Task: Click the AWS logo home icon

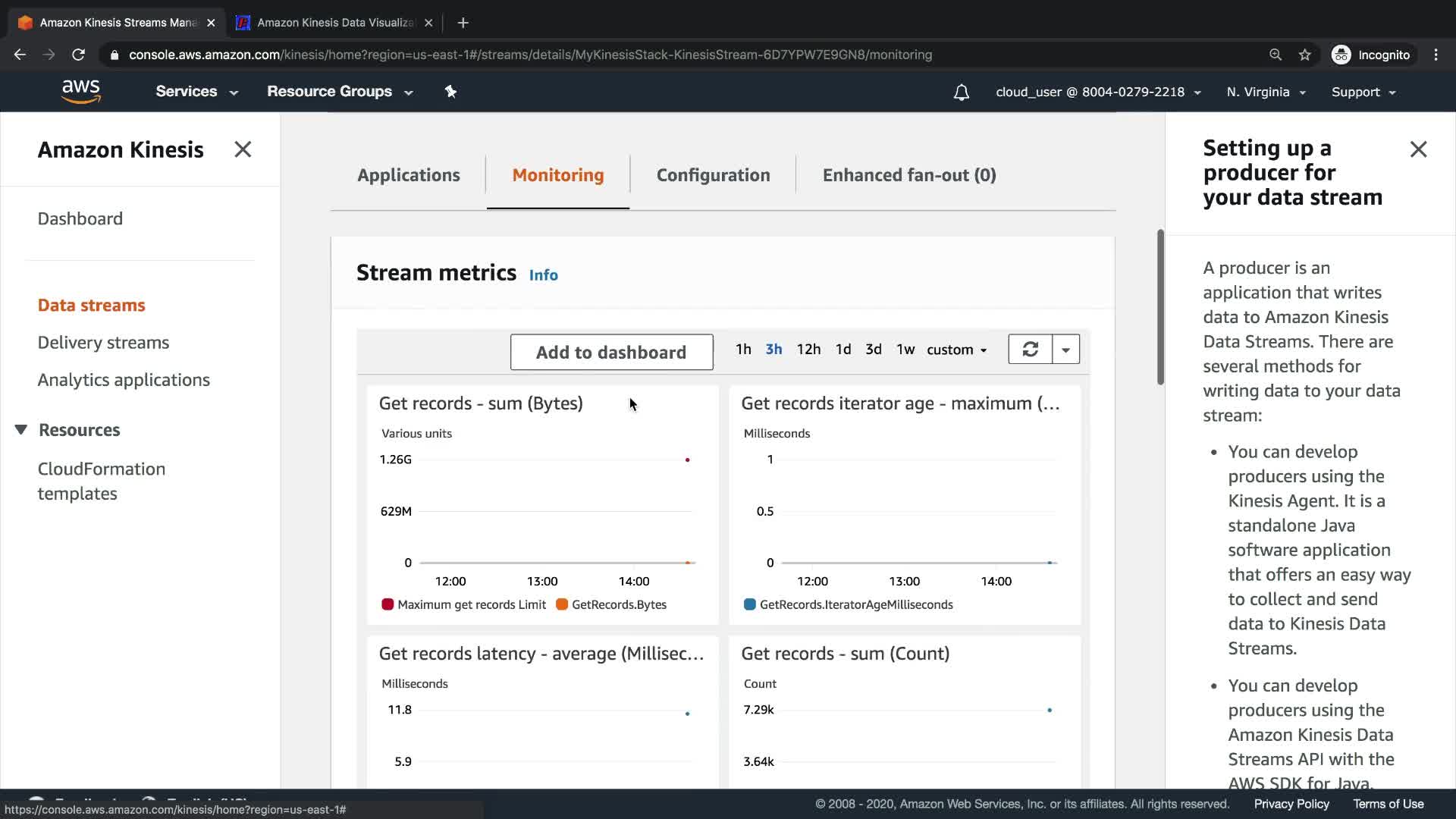Action: tap(81, 92)
